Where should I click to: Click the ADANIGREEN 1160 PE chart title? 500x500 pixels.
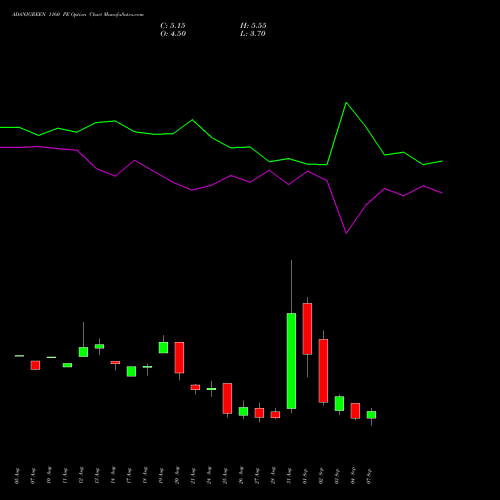tap(78, 15)
